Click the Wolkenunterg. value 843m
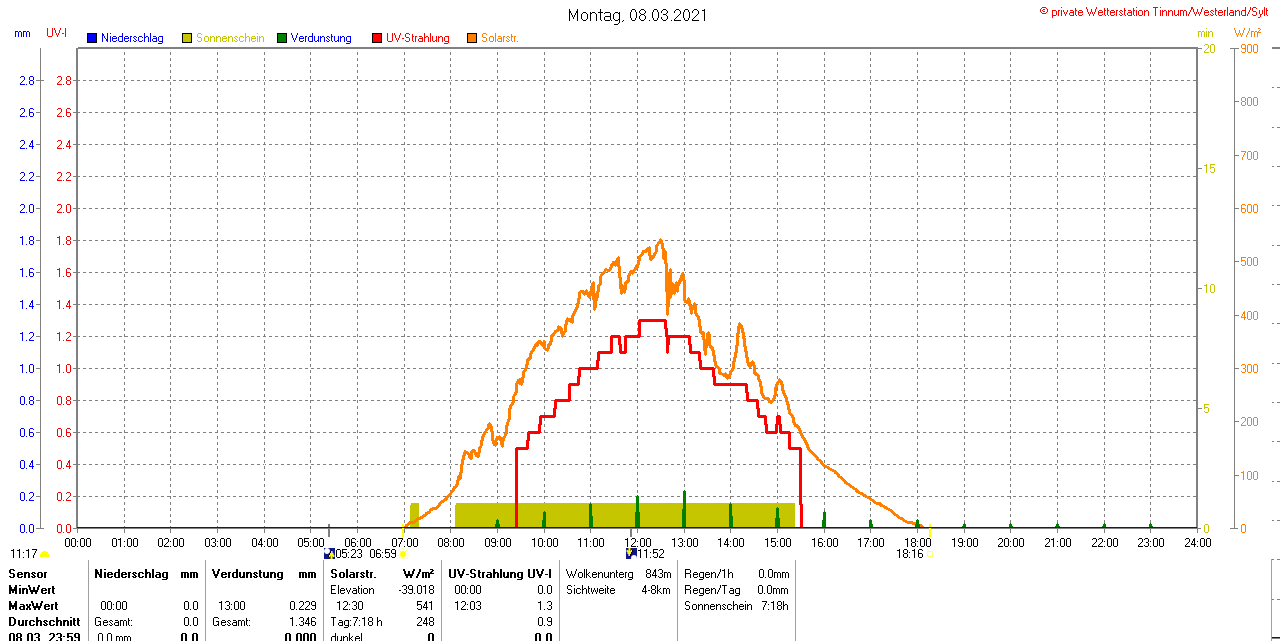Screen dimensions: 1280x641 click(x=658, y=574)
